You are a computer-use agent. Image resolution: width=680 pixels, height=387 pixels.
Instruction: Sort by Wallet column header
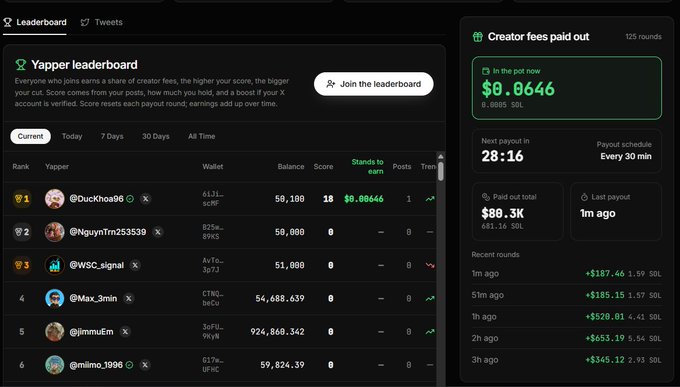pos(212,167)
